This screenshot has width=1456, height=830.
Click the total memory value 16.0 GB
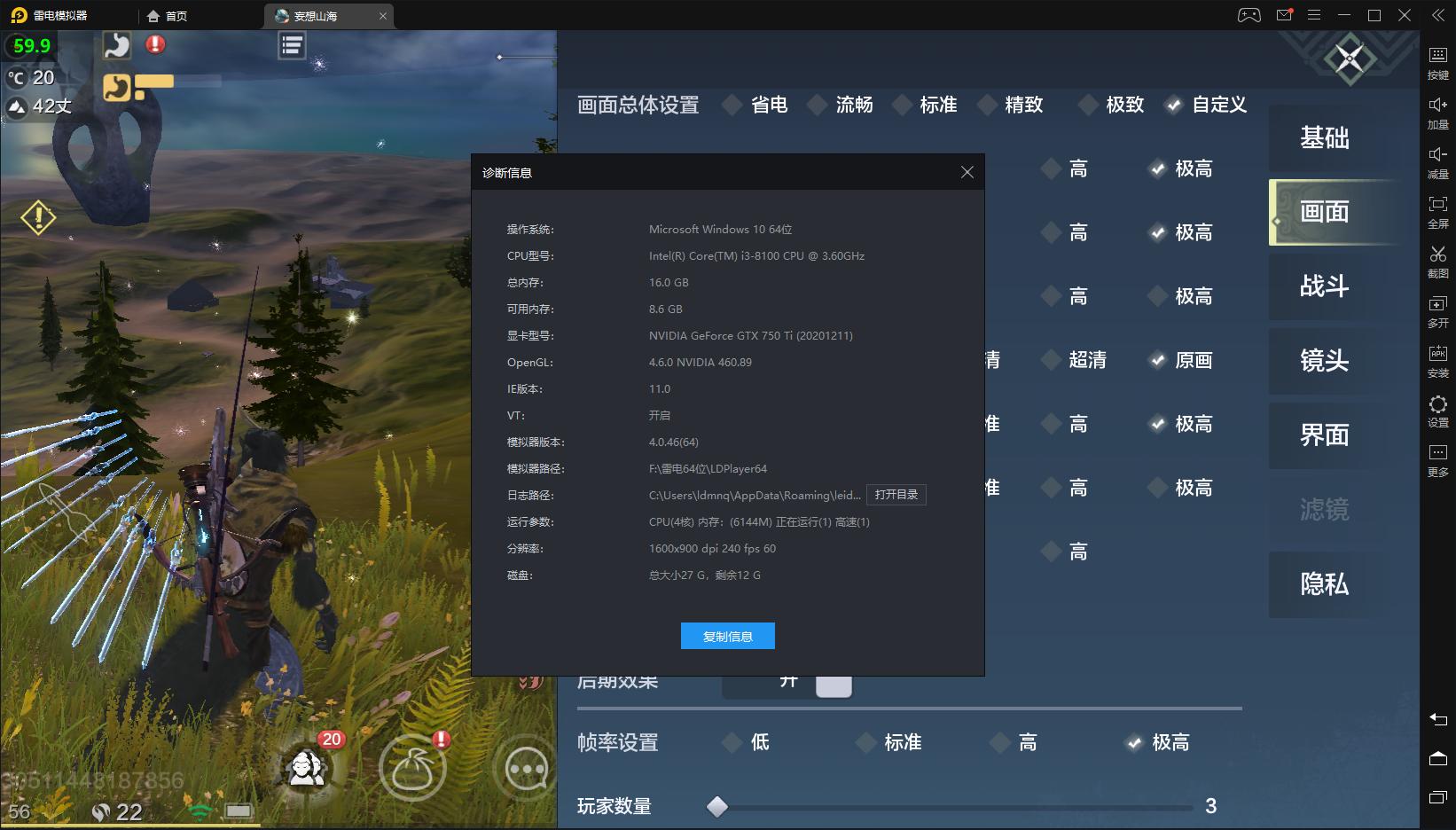tap(669, 283)
